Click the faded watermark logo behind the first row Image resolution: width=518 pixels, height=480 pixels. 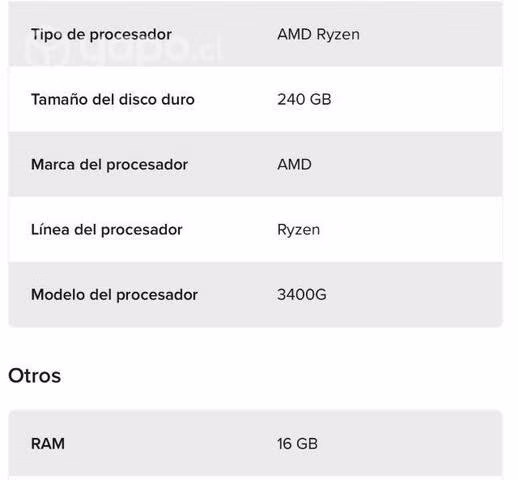pos(123,52)
